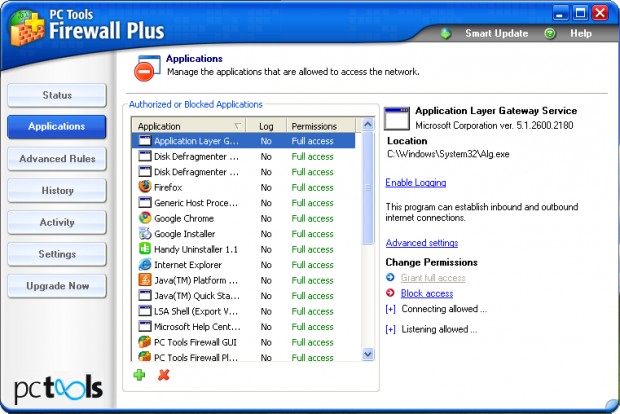620x414 pixels.
Task: Click the Log value No for Firefox
Action: 266,187
